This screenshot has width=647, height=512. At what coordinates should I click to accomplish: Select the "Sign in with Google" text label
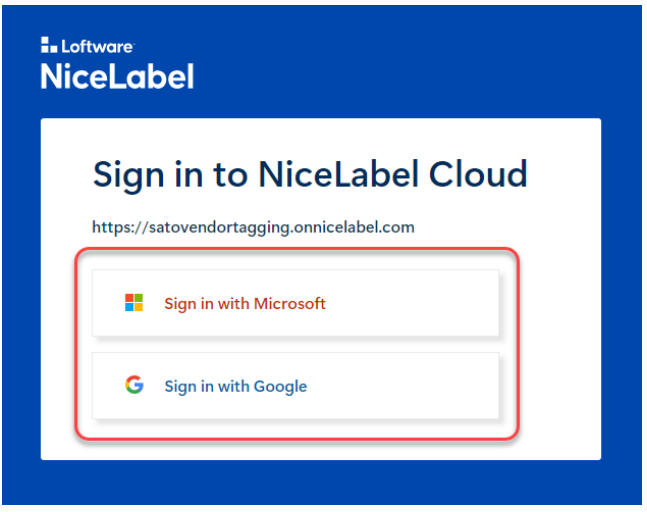[236, 387]
